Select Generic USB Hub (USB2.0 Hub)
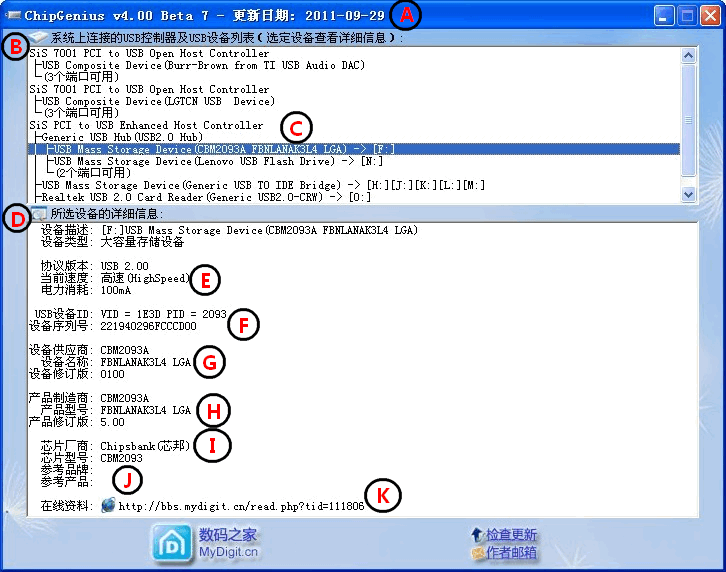The height and width of the screenshot is (572, 726). (122, 138)
